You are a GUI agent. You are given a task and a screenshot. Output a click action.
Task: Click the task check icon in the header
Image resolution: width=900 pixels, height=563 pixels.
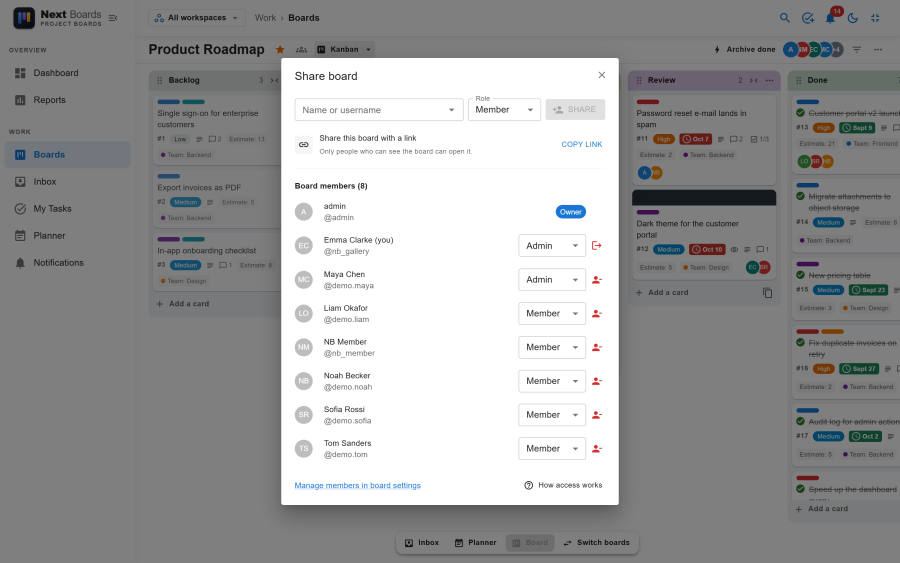pyautogui.click(x=808, y=18)
